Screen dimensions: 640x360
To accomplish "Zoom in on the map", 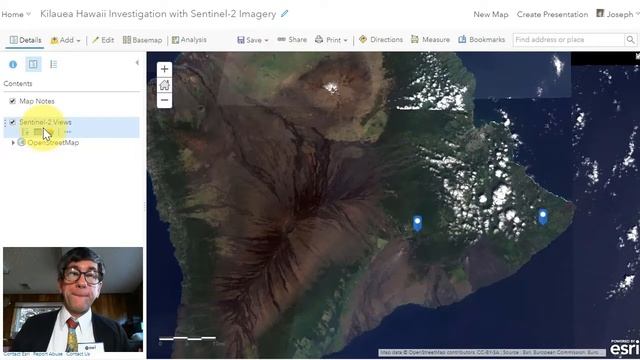I will 164,69.
